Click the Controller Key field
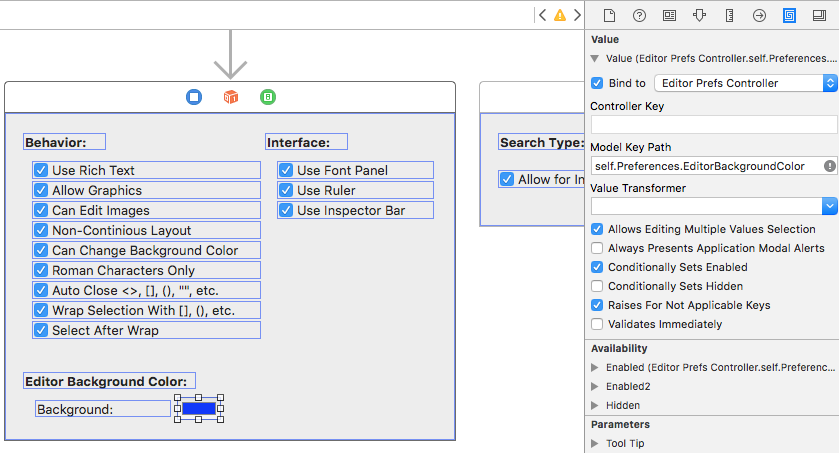Screen dimensions: 839x453 714,125
